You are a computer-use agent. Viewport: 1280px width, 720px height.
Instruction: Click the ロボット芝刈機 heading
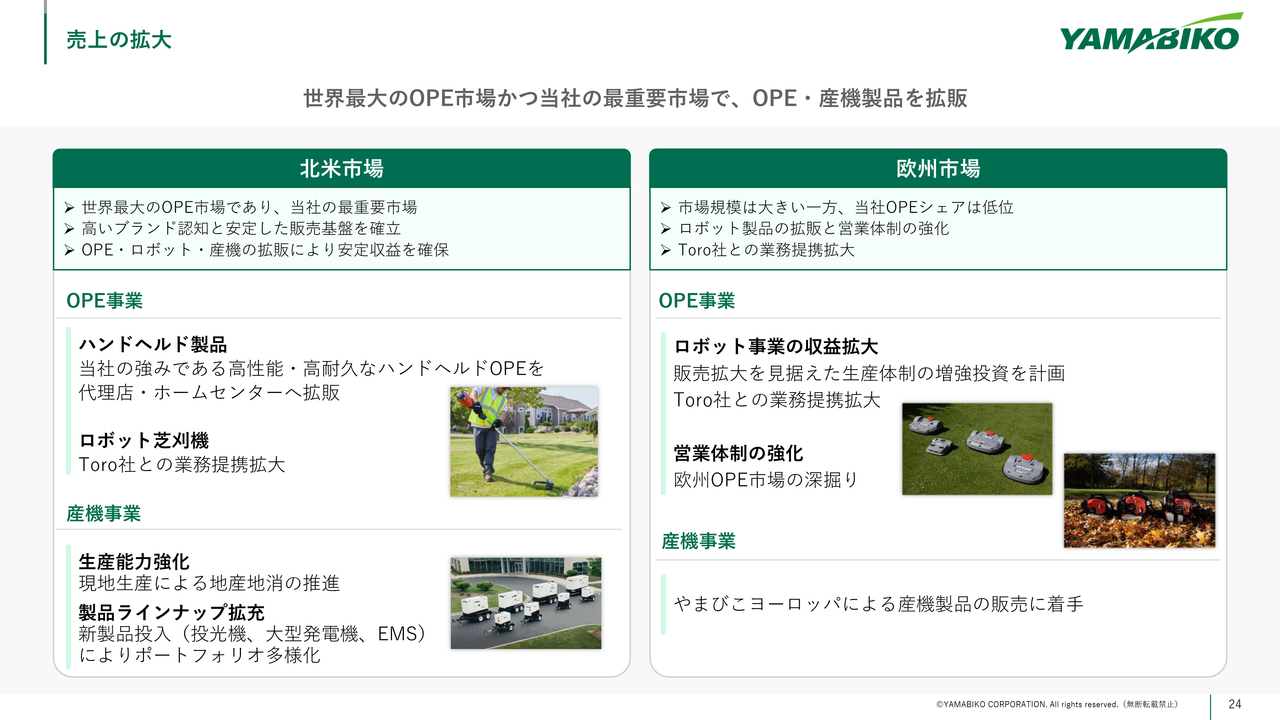pyautogui.click(x=144, y=441)
